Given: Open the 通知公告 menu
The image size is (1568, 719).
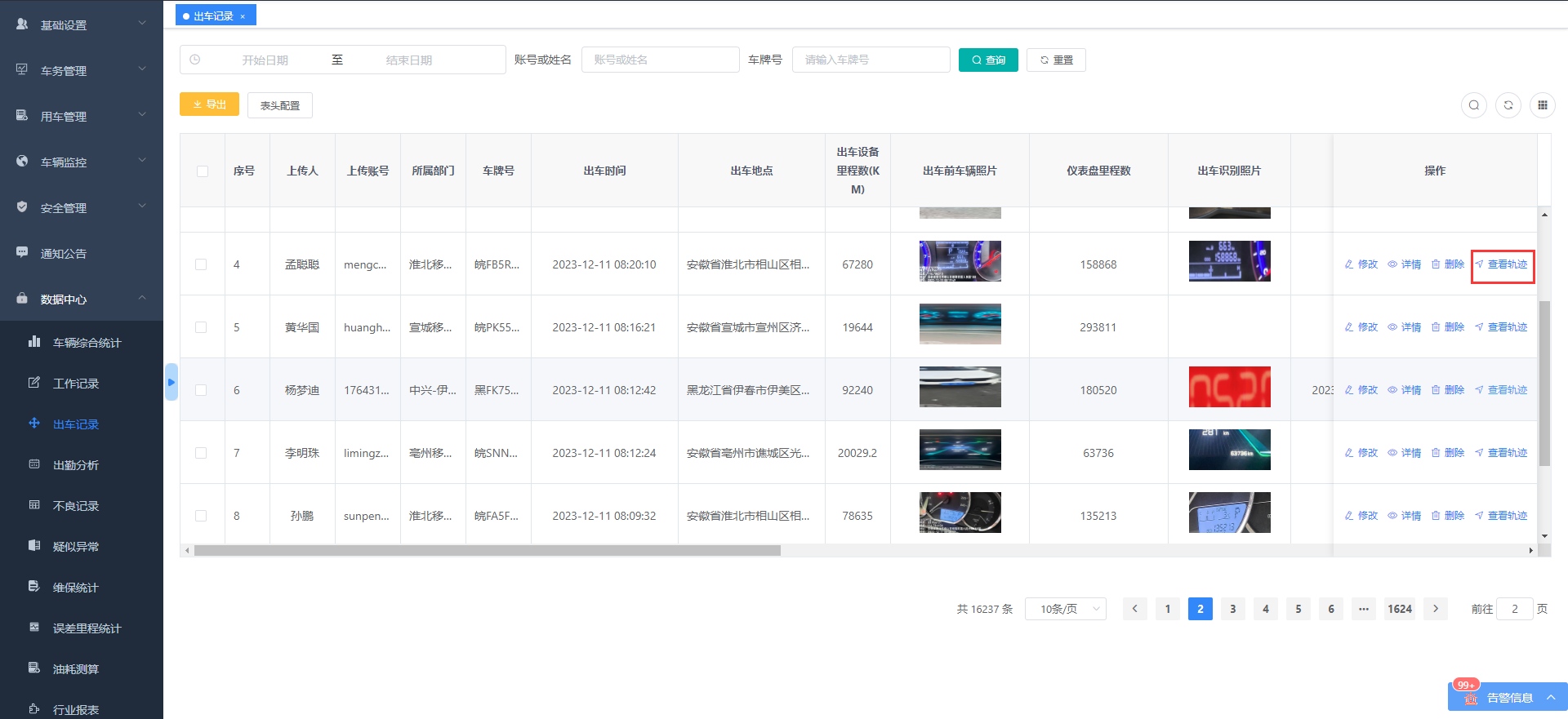Looking at the screenshot, I should coord(82,253).
